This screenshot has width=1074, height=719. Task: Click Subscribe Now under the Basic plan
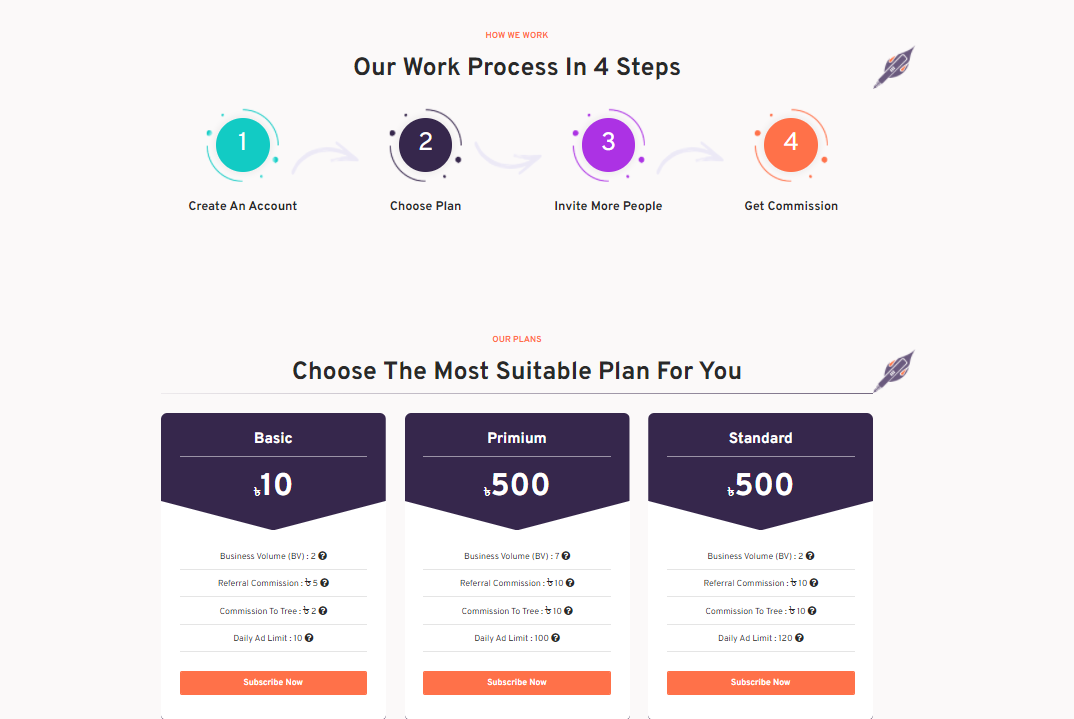[273, 683]
